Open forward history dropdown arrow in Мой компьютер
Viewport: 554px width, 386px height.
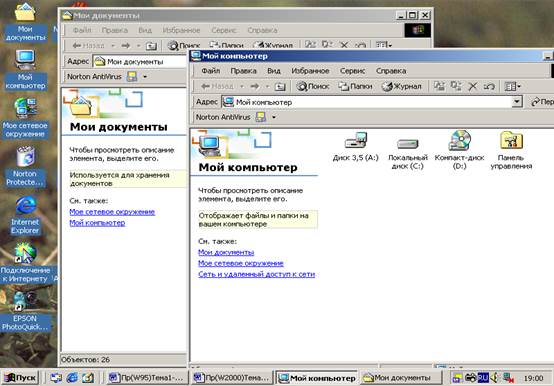click(x=267, y=86)
